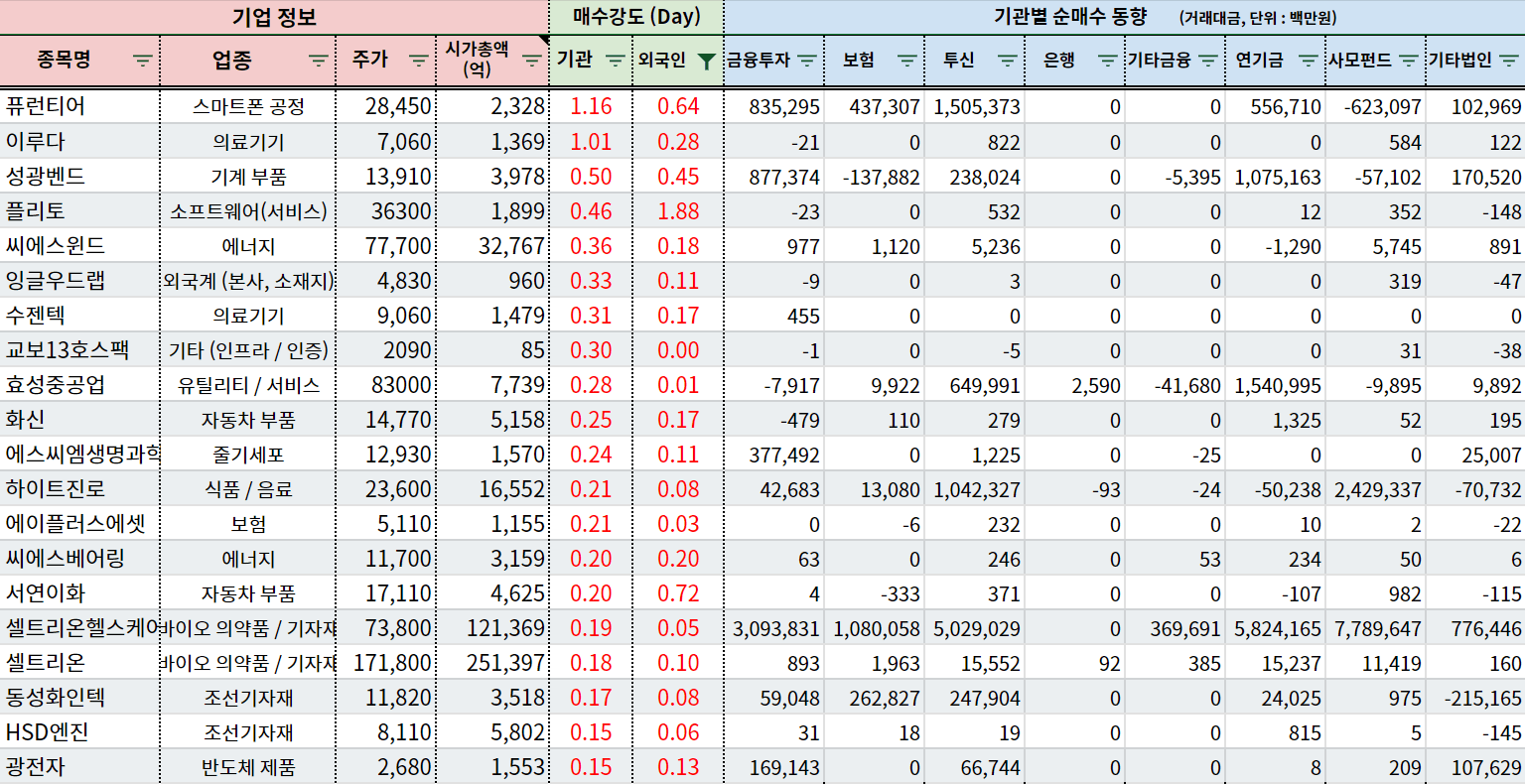1525x784 pixels.
Task: Select the 줄기세포 sector cell
Action: pyautogui.click(x=248, y=454)
